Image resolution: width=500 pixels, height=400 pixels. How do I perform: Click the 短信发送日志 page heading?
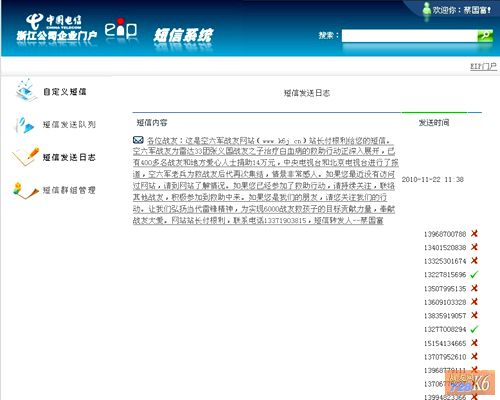[307, 93]
